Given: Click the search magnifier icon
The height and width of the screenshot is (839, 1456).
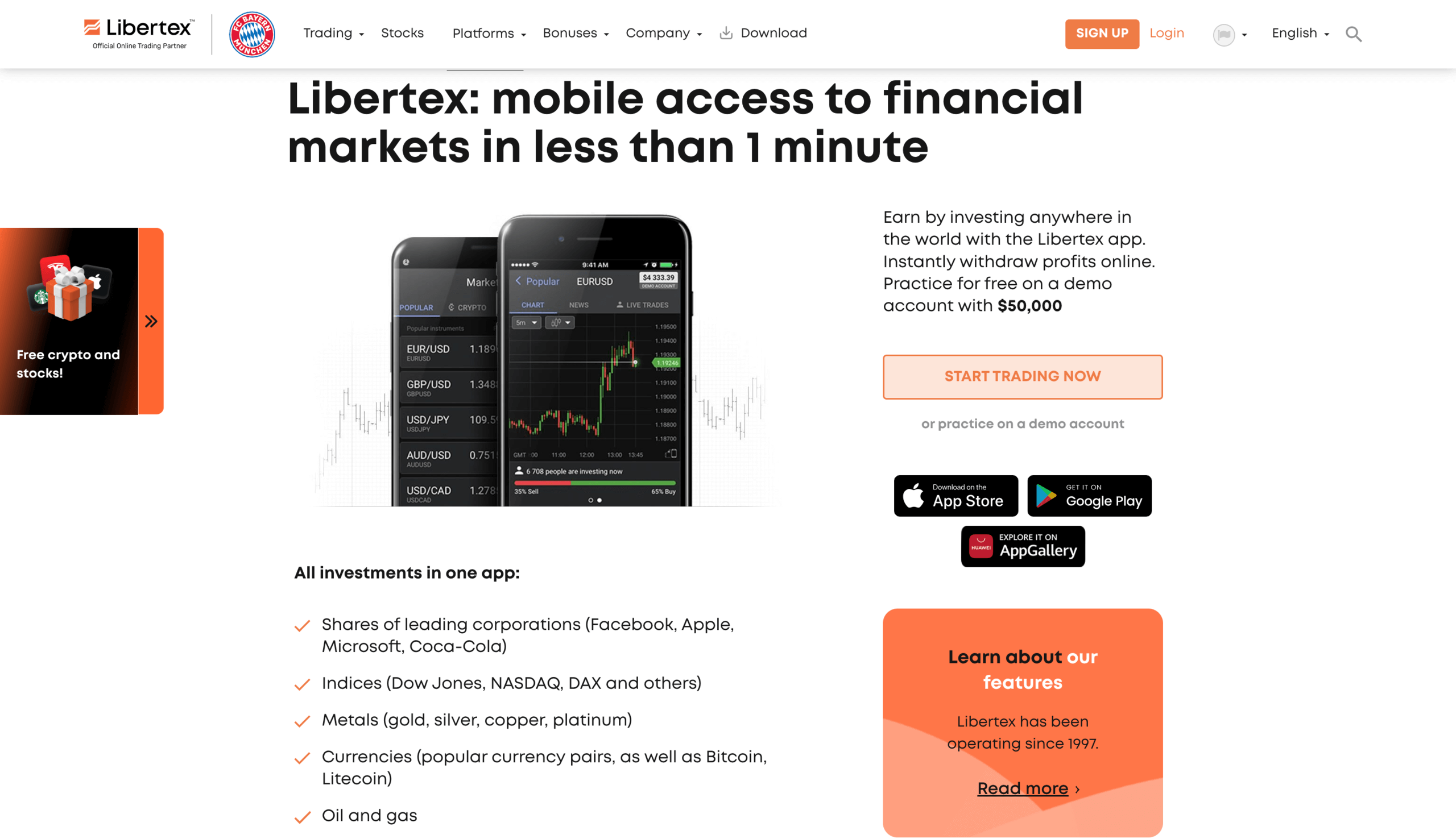Looking at the screenshot, I should (x=1356, y=34).
